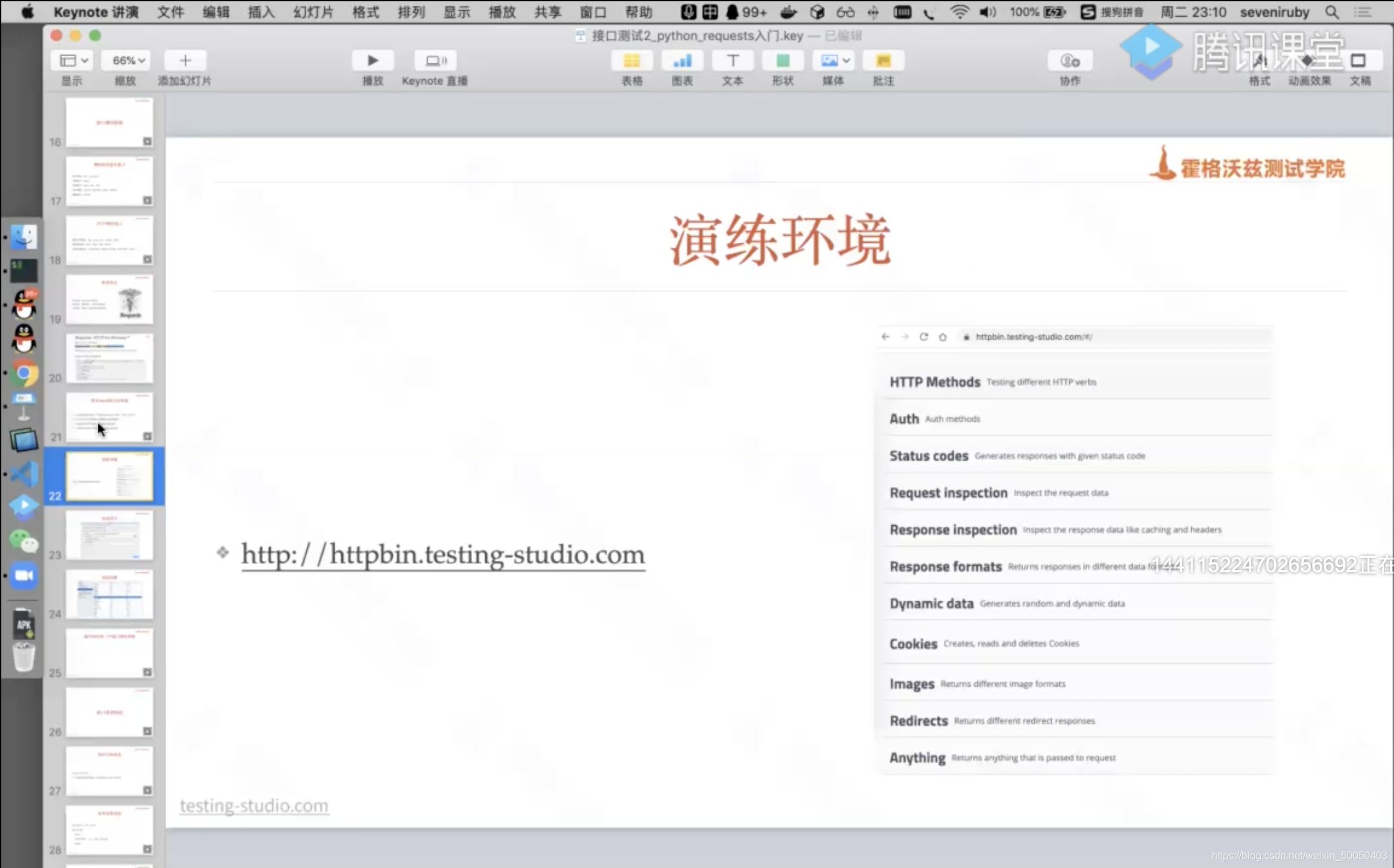Insert a shape using Shape icon
This screenshot has width=1394, height=868.
782,61
